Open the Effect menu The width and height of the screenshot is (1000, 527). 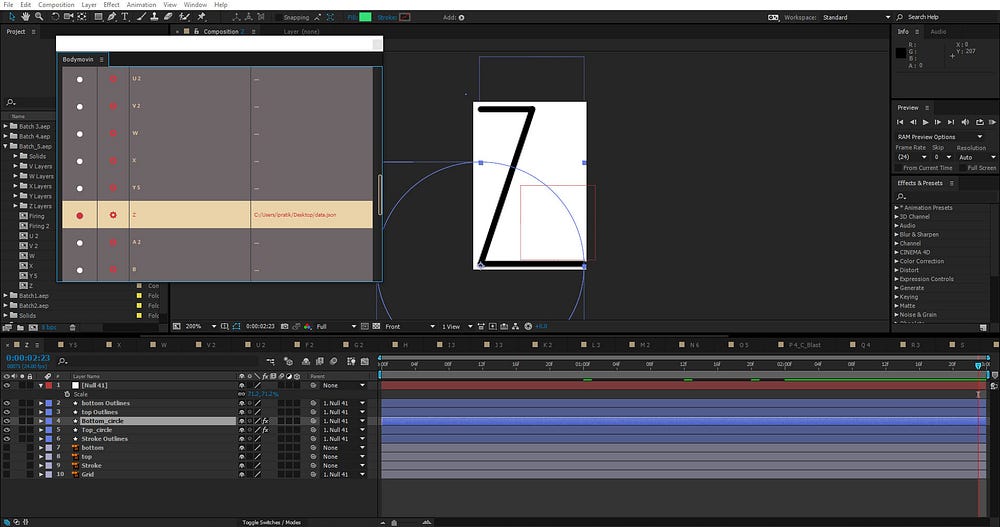click(x=112, y=4)
